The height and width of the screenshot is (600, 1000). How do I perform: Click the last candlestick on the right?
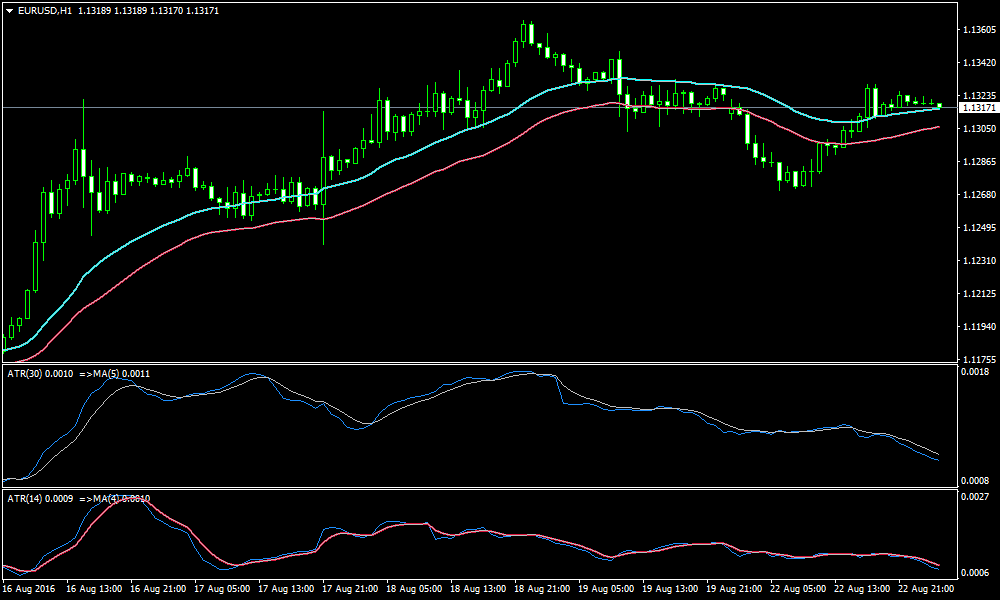940,105
